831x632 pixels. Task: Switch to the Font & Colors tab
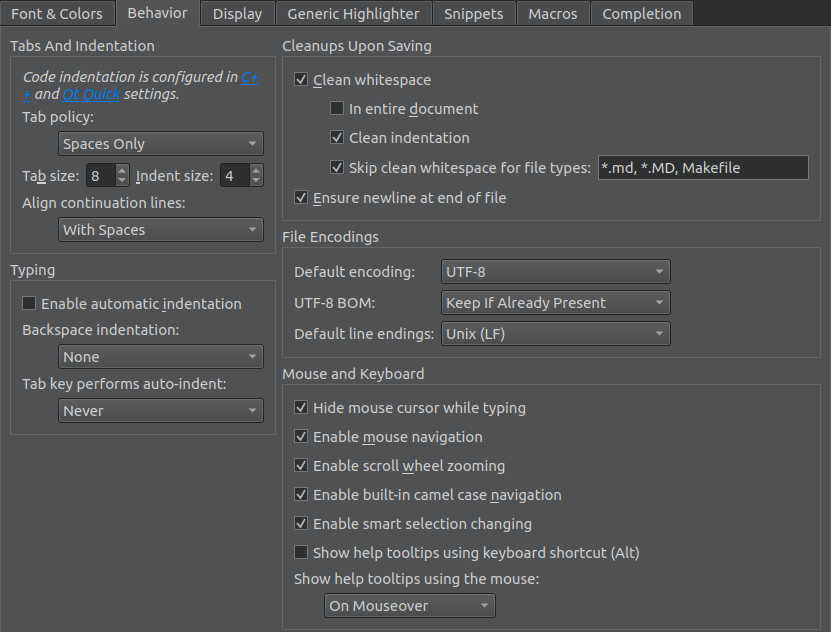(57, 14)
